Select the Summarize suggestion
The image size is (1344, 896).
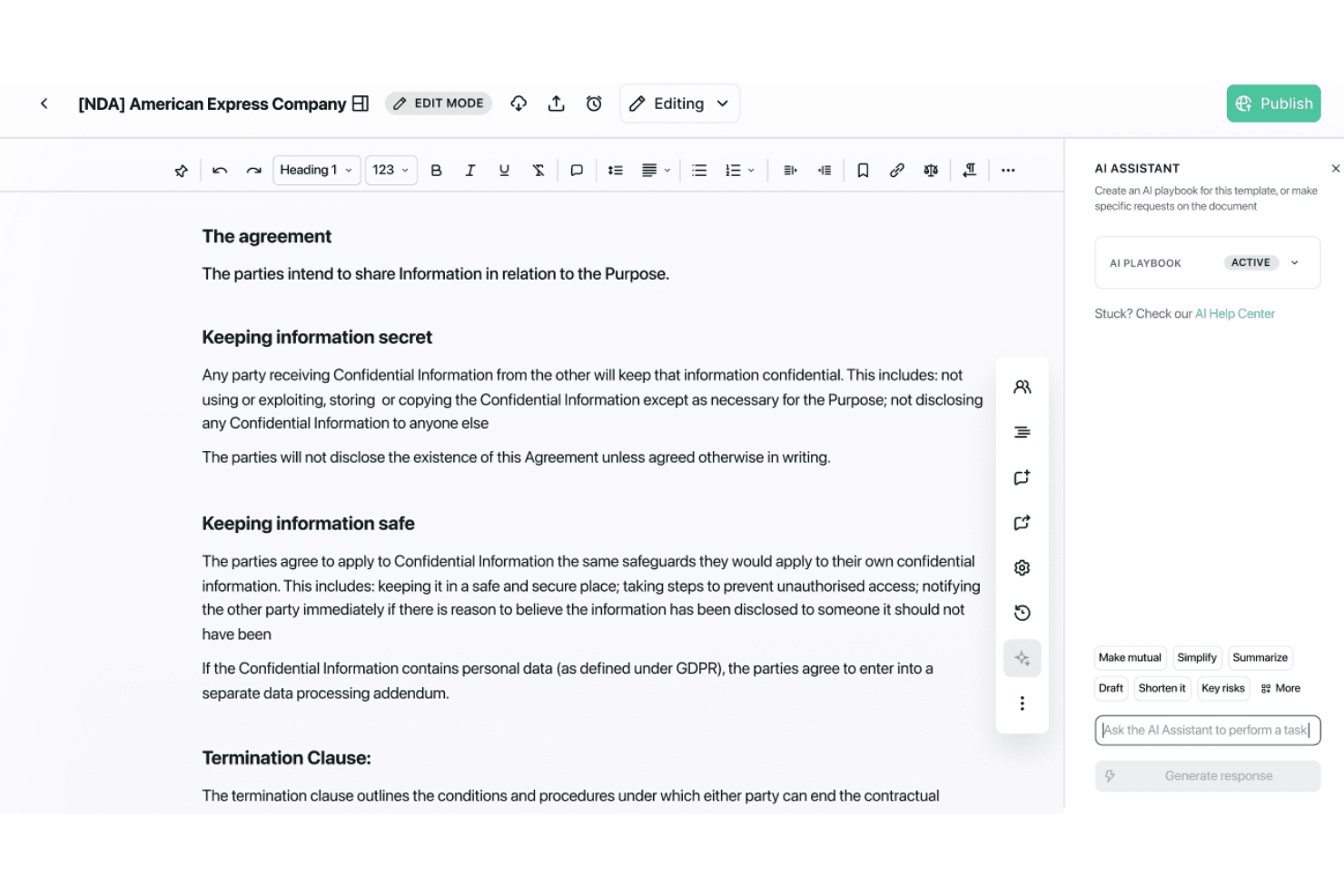[x=1260, y=657]
